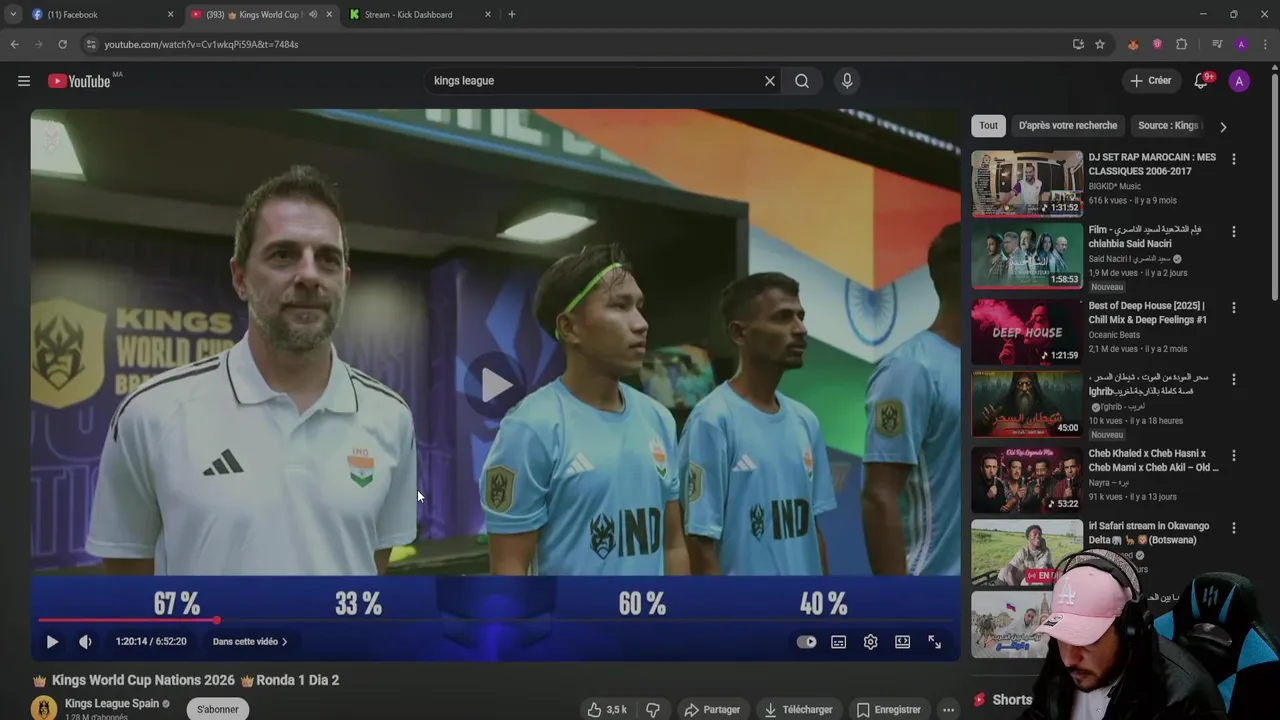Save the video via Enregistrer
This screenshot has width=1280, height=720.
(888, 709)
